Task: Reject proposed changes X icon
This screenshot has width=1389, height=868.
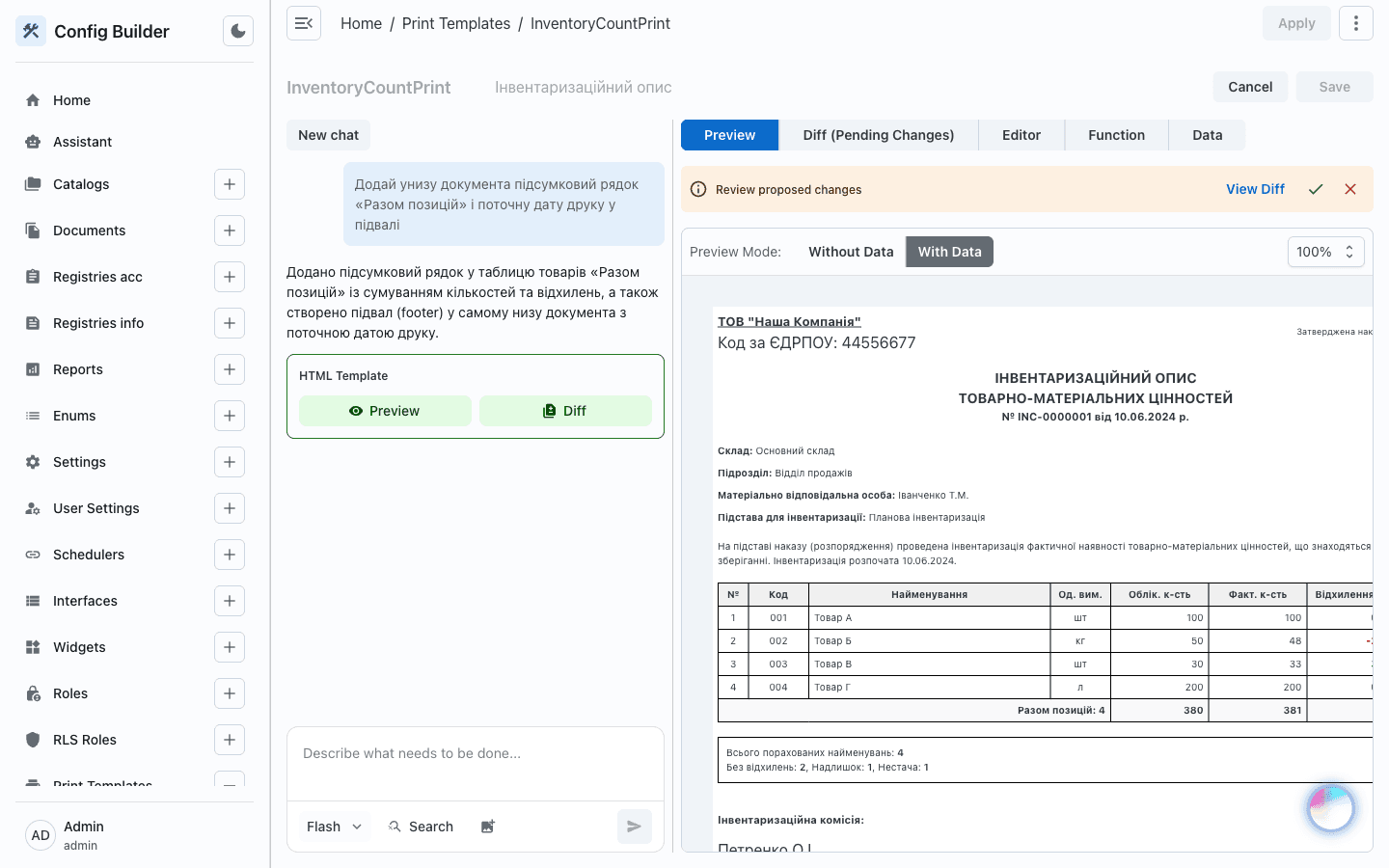Action: coord(1350,189)
